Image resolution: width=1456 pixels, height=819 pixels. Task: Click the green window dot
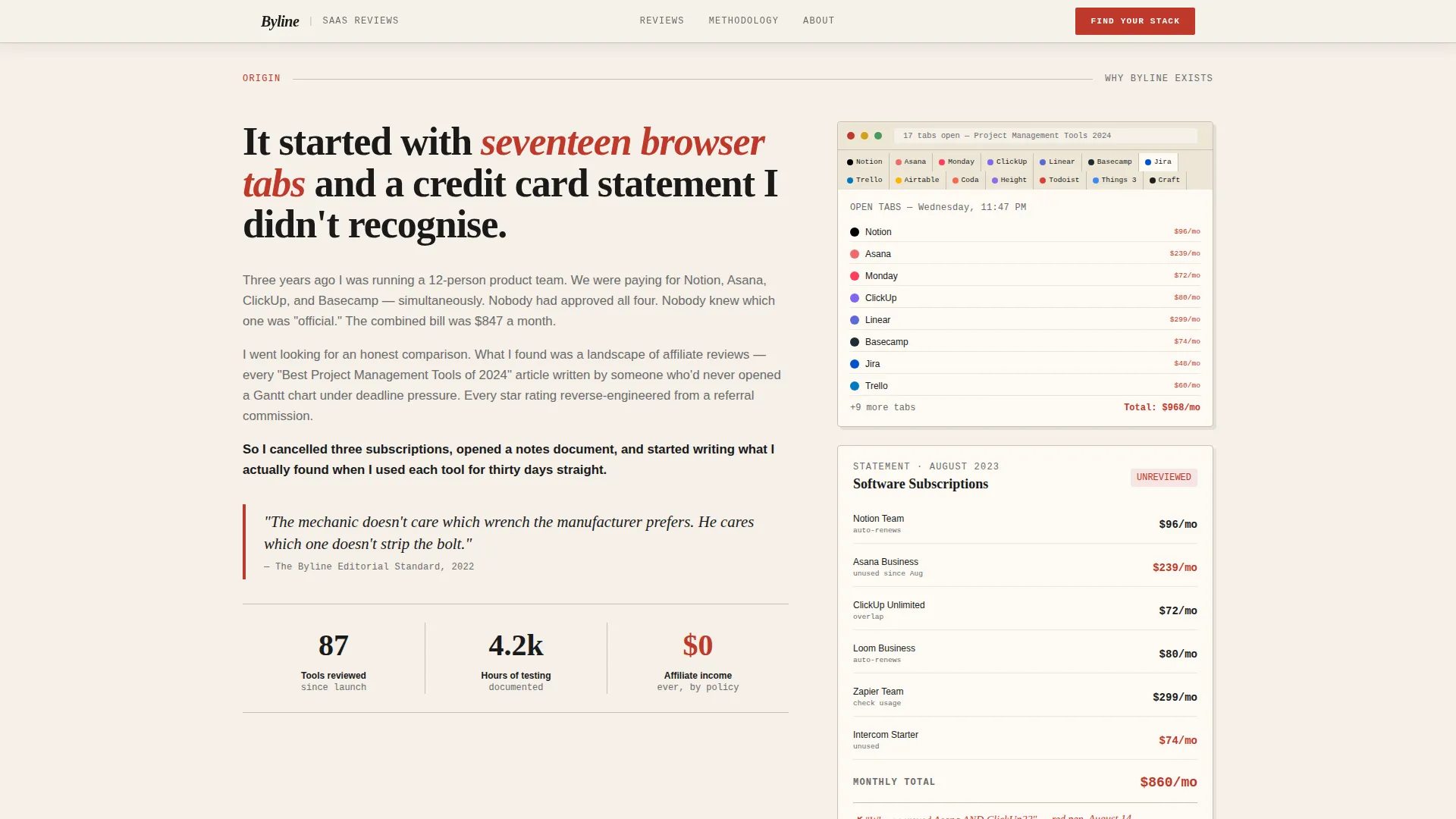point(878,136)
